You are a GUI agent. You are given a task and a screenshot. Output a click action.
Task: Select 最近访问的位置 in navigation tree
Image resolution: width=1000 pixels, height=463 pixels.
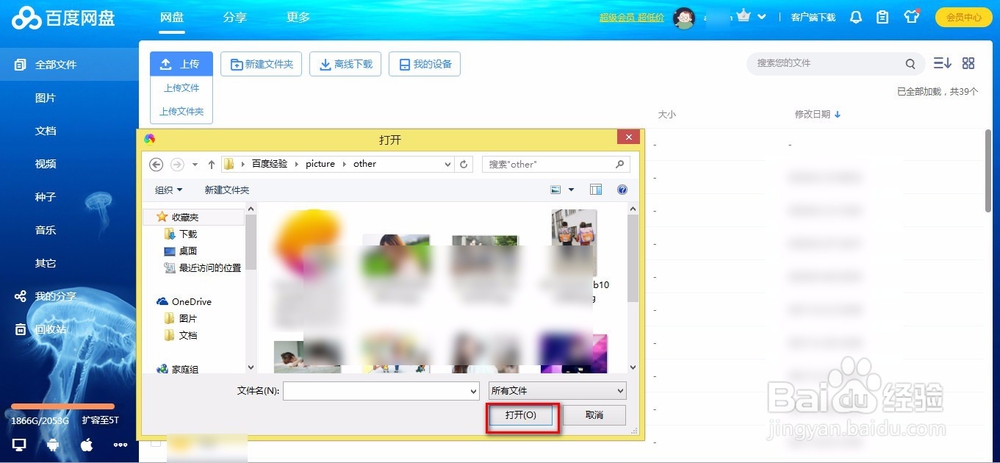coord(203,268)
